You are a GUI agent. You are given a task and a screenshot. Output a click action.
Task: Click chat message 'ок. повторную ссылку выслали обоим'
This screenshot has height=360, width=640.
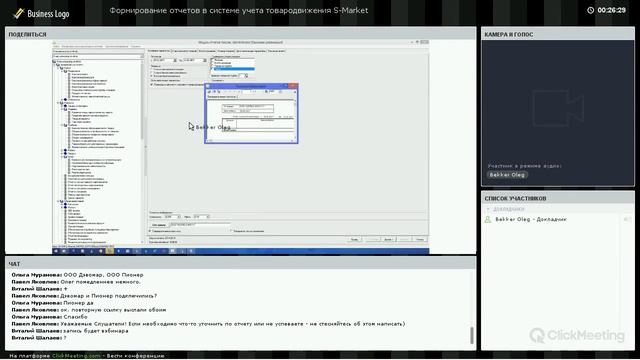113,310
